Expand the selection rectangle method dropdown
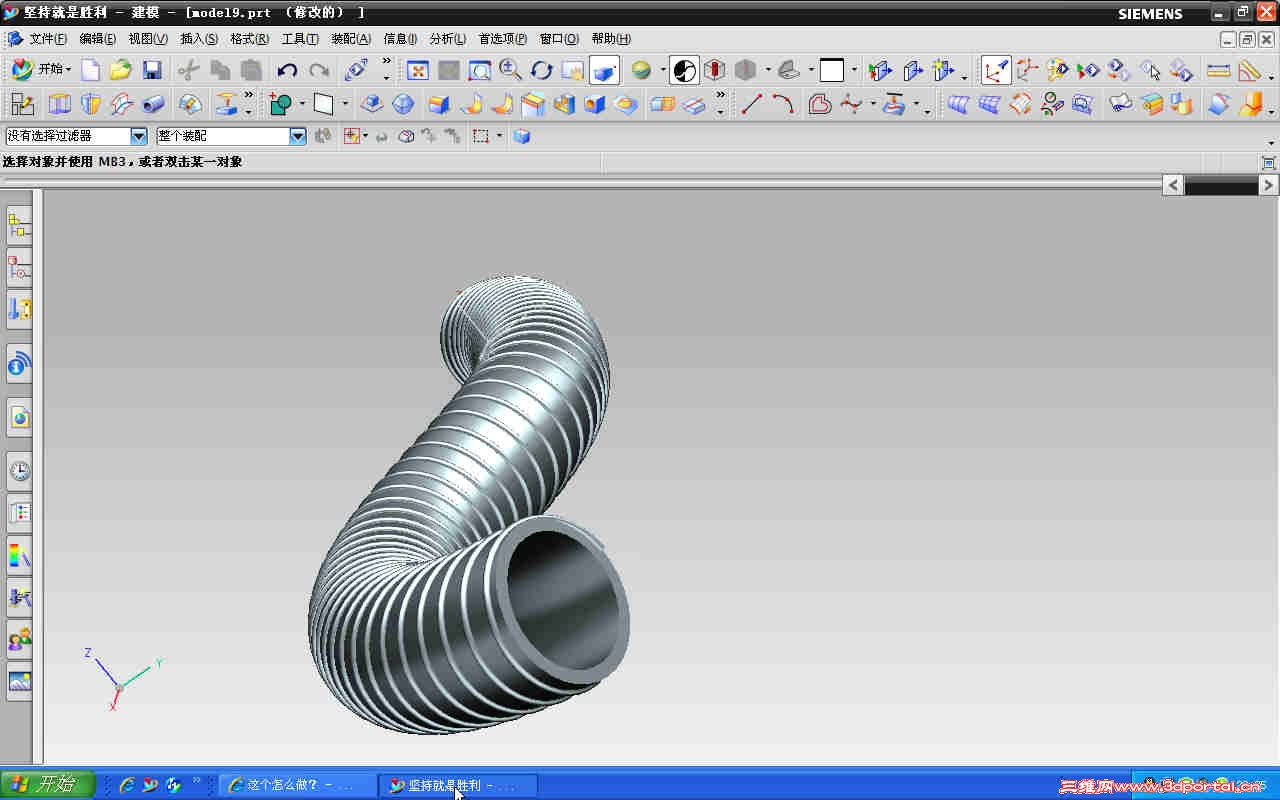Viewport: 1280px width, 800px height. click(x=498, y=136)
